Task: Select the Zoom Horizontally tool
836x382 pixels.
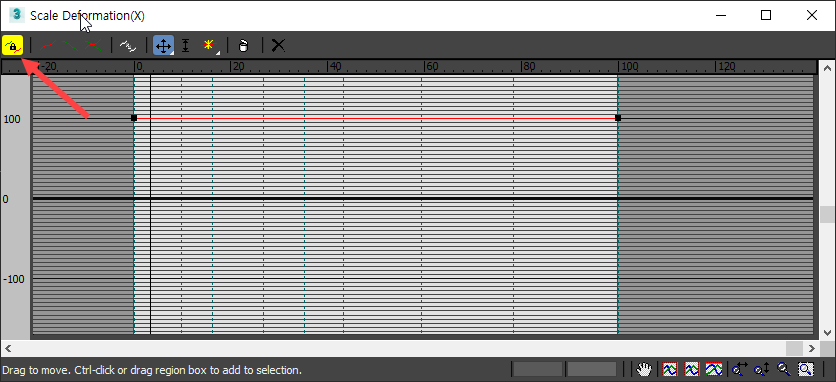Action: [739, 369]
